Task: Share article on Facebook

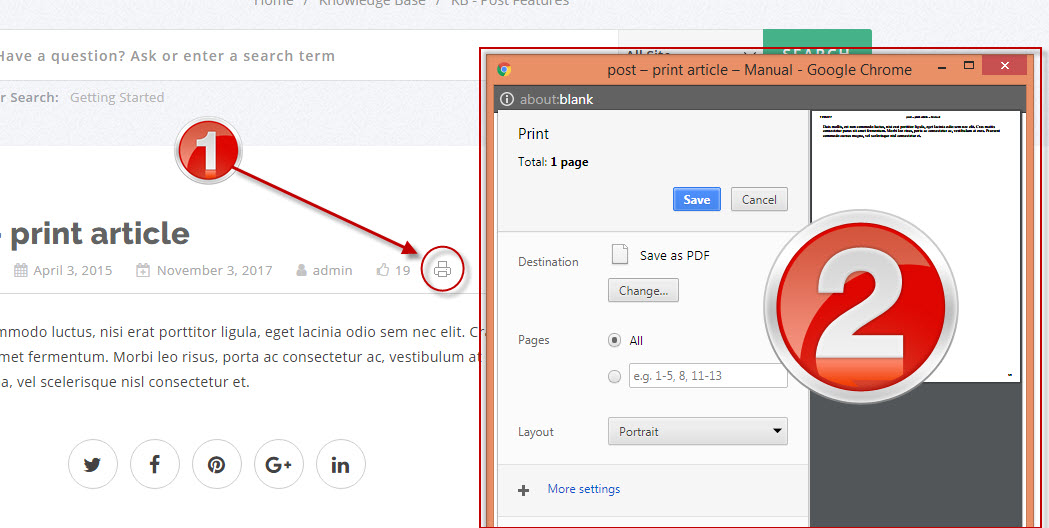Action: [155, 464]
